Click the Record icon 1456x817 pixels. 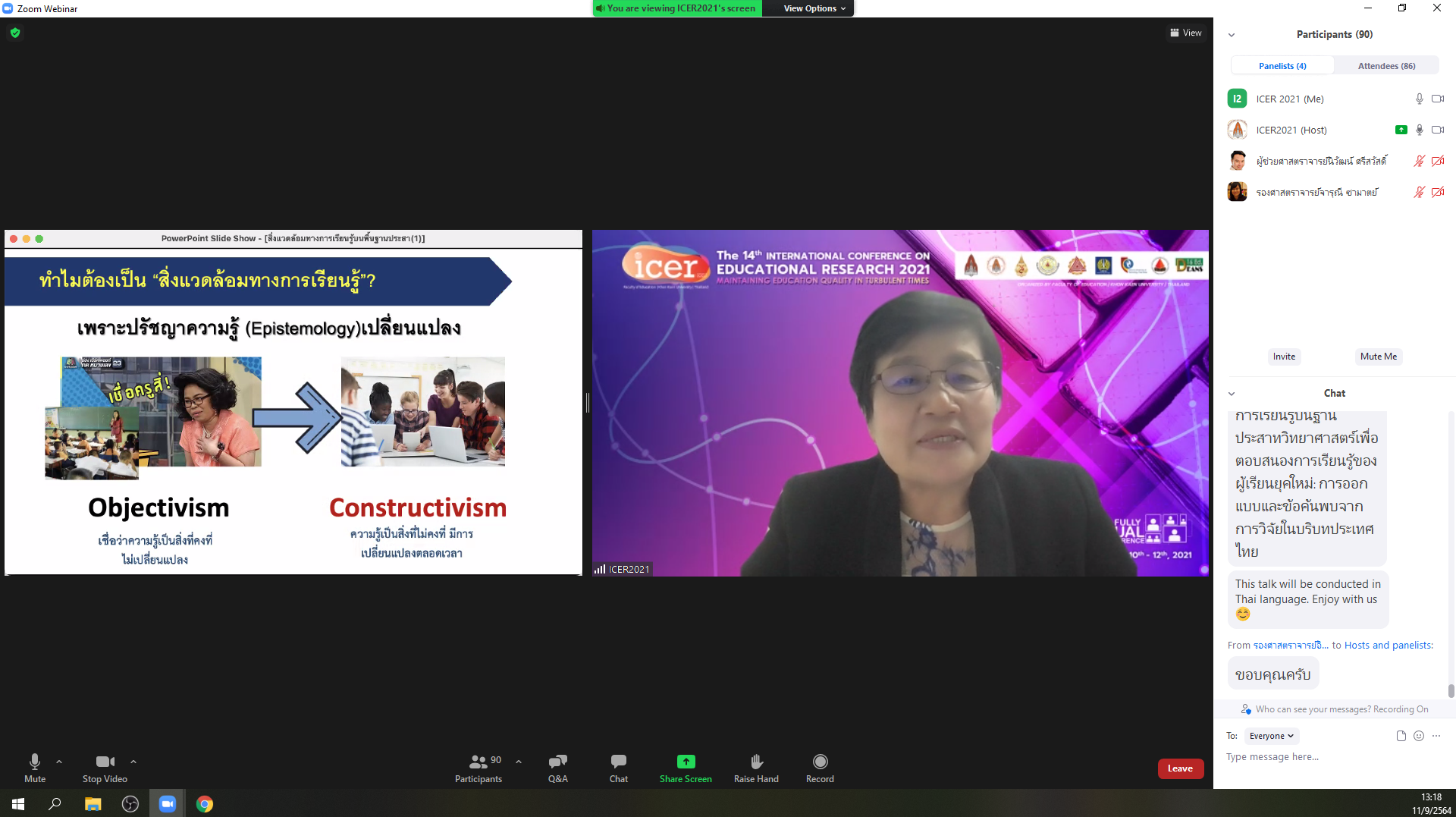820,762
